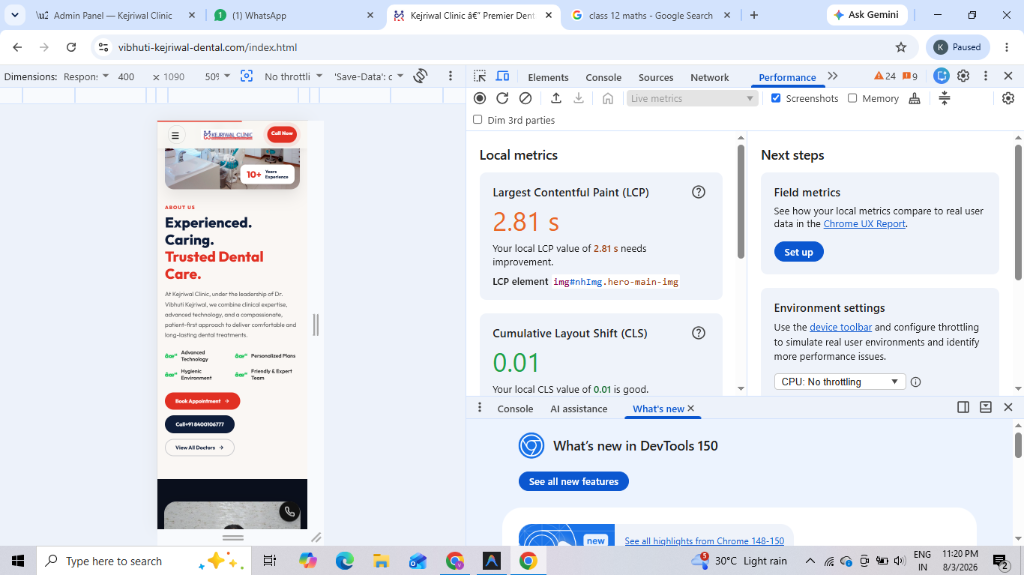Click Book Appointment button on site
1024x575 pixels.
202,401
